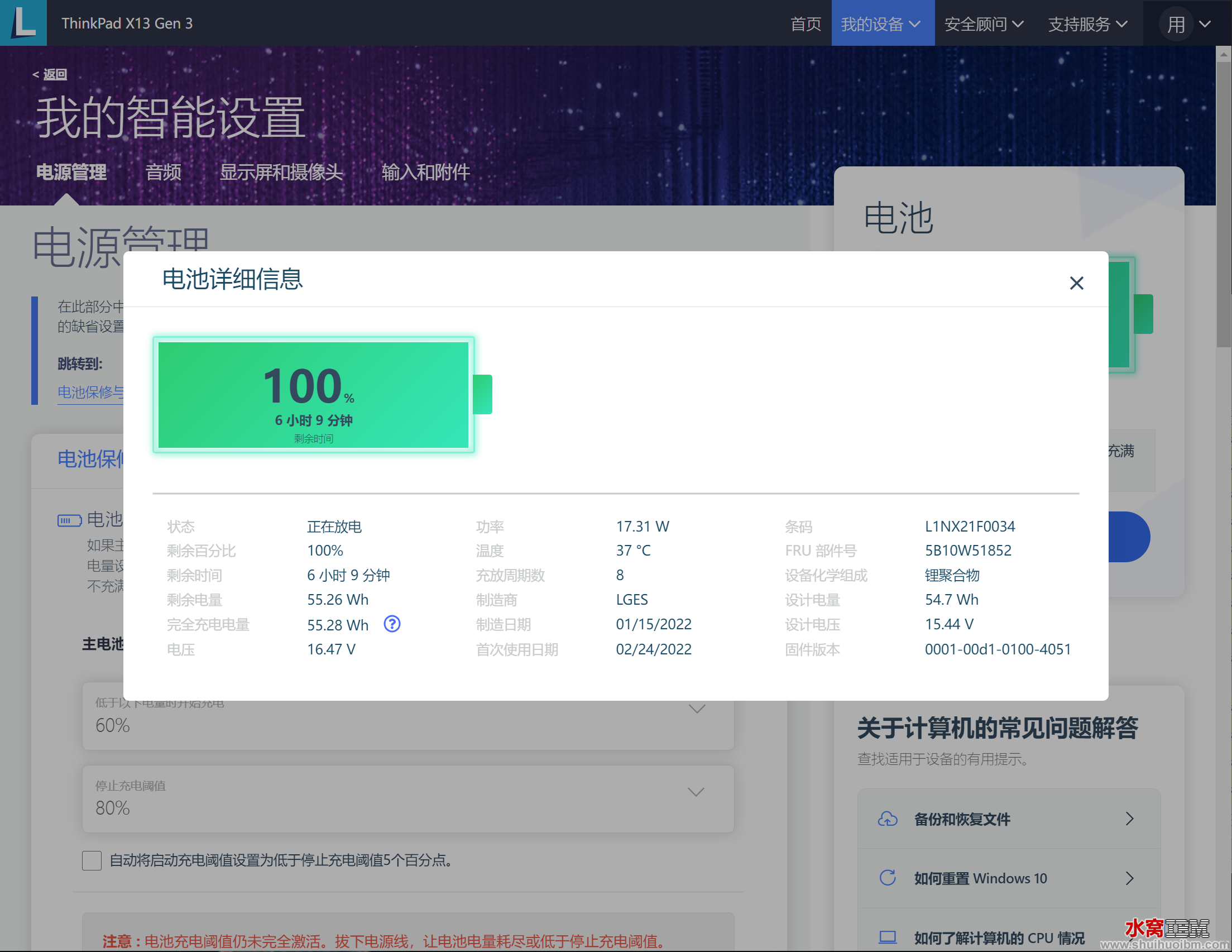
Task: Select the 电源管理 tab
Action: click(71, 172)
